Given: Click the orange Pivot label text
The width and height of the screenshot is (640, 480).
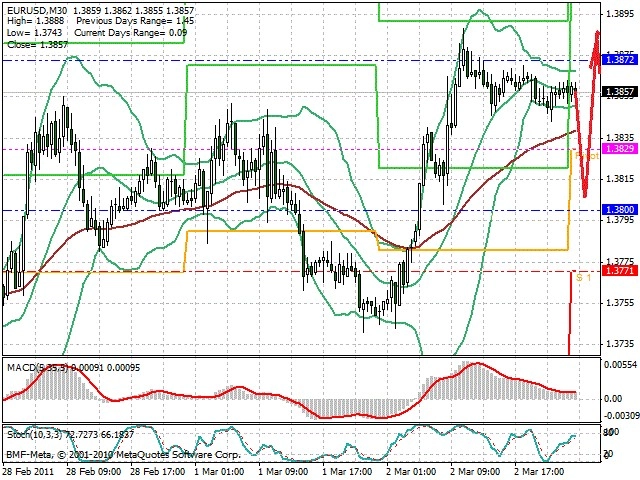Looking at the screenshot, I should tap(587, 156).
